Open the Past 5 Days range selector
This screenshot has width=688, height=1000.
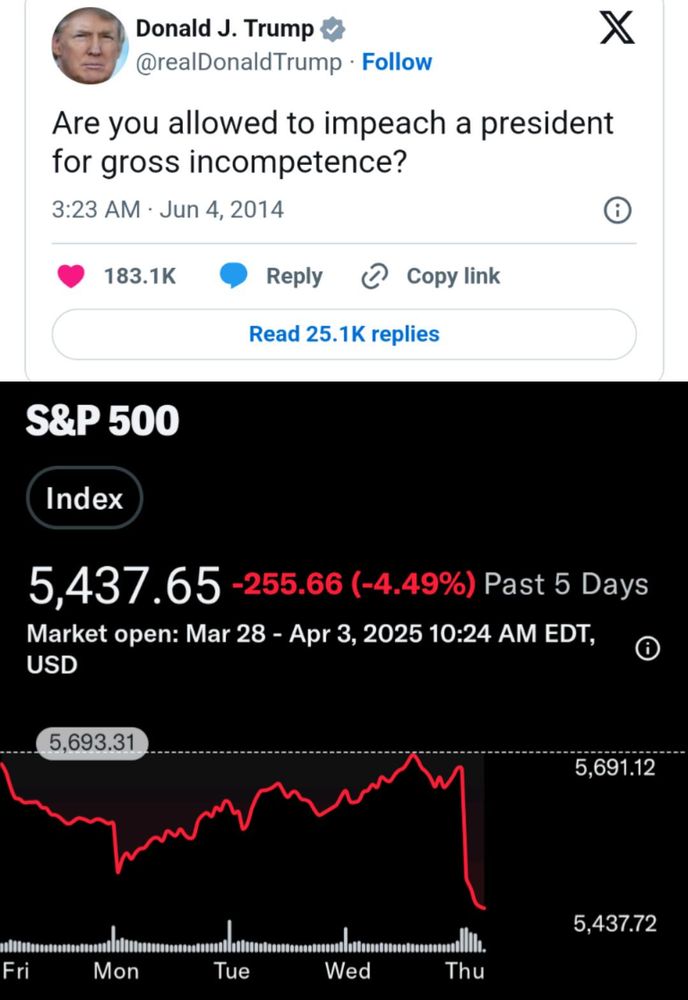pos(566,584)
